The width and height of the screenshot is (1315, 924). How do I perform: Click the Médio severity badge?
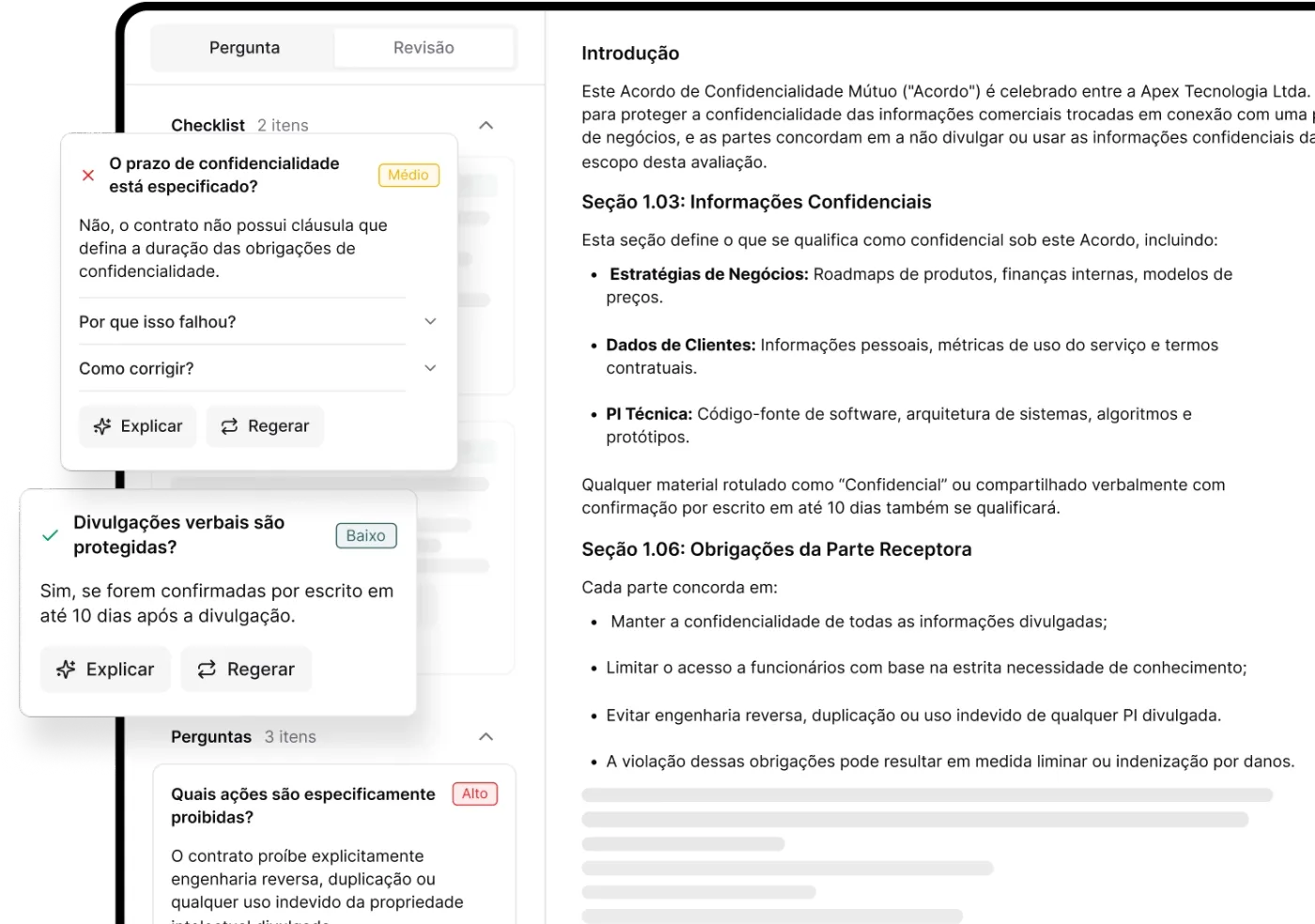pyautogui.click(x=409, y=176)
